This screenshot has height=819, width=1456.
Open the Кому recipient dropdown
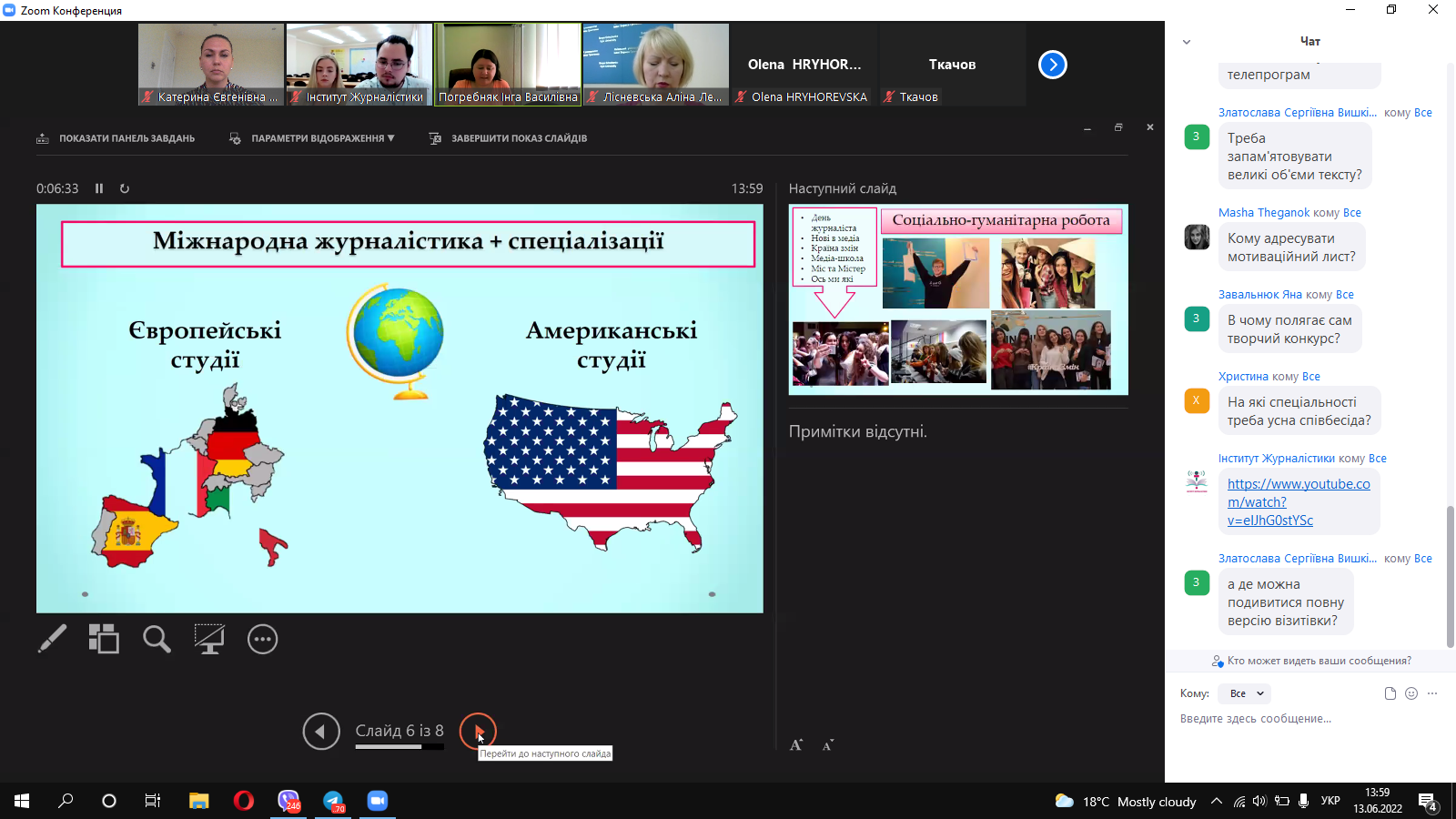pyautogui.click(x=1246, y=693)
